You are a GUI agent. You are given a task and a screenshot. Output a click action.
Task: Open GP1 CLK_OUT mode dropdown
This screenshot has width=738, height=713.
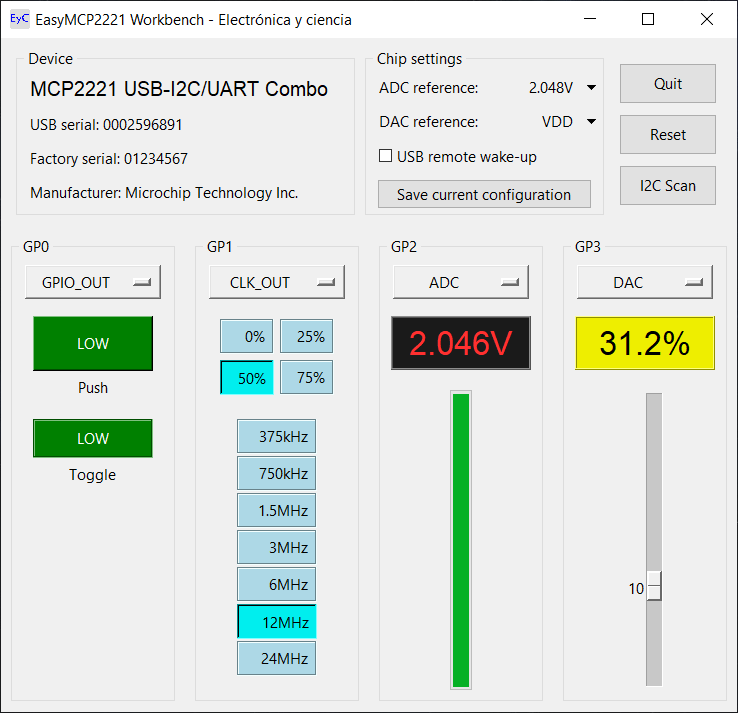(277, 282)
